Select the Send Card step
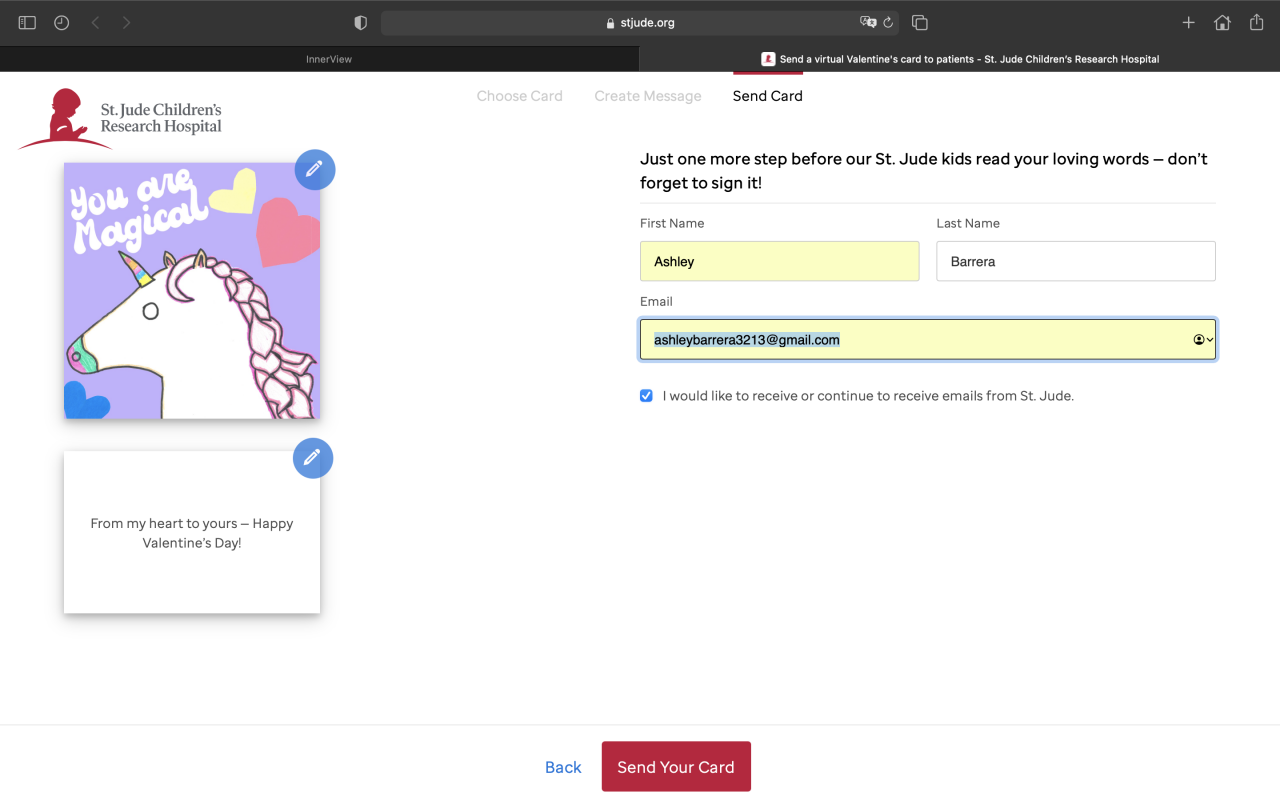 pos(768,96)
